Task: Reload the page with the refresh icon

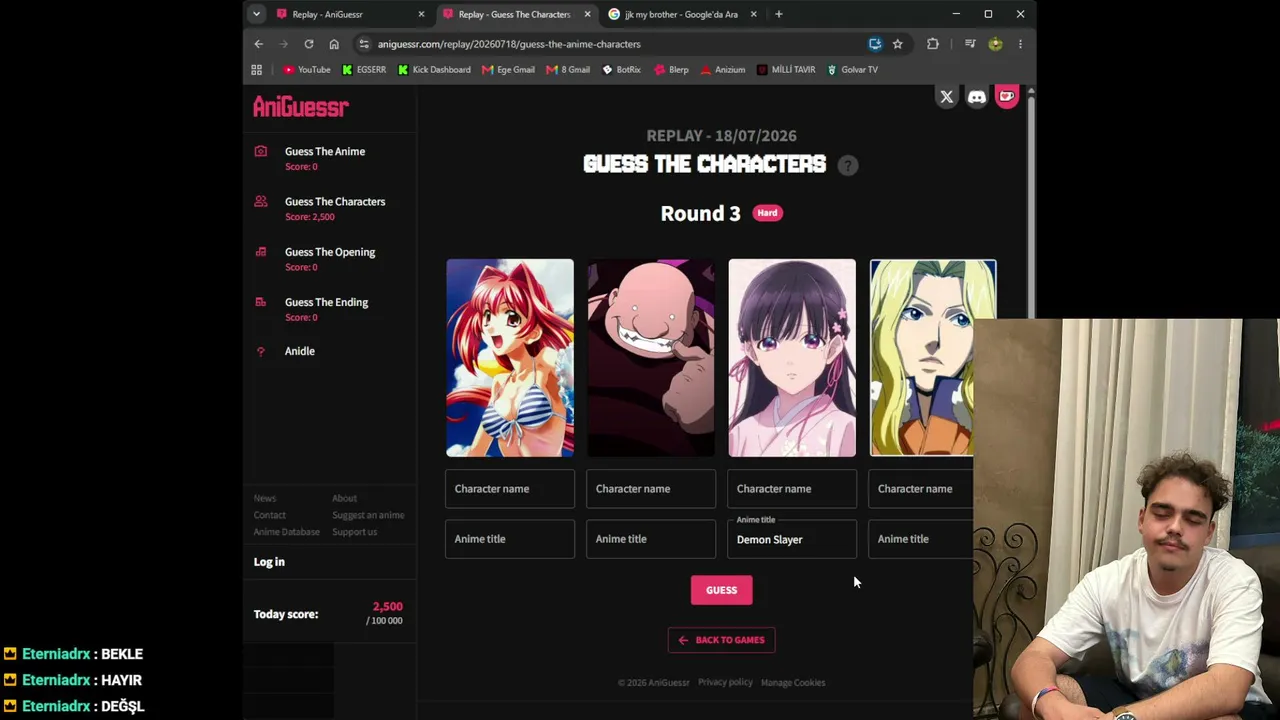Action: tap(309, 44)
